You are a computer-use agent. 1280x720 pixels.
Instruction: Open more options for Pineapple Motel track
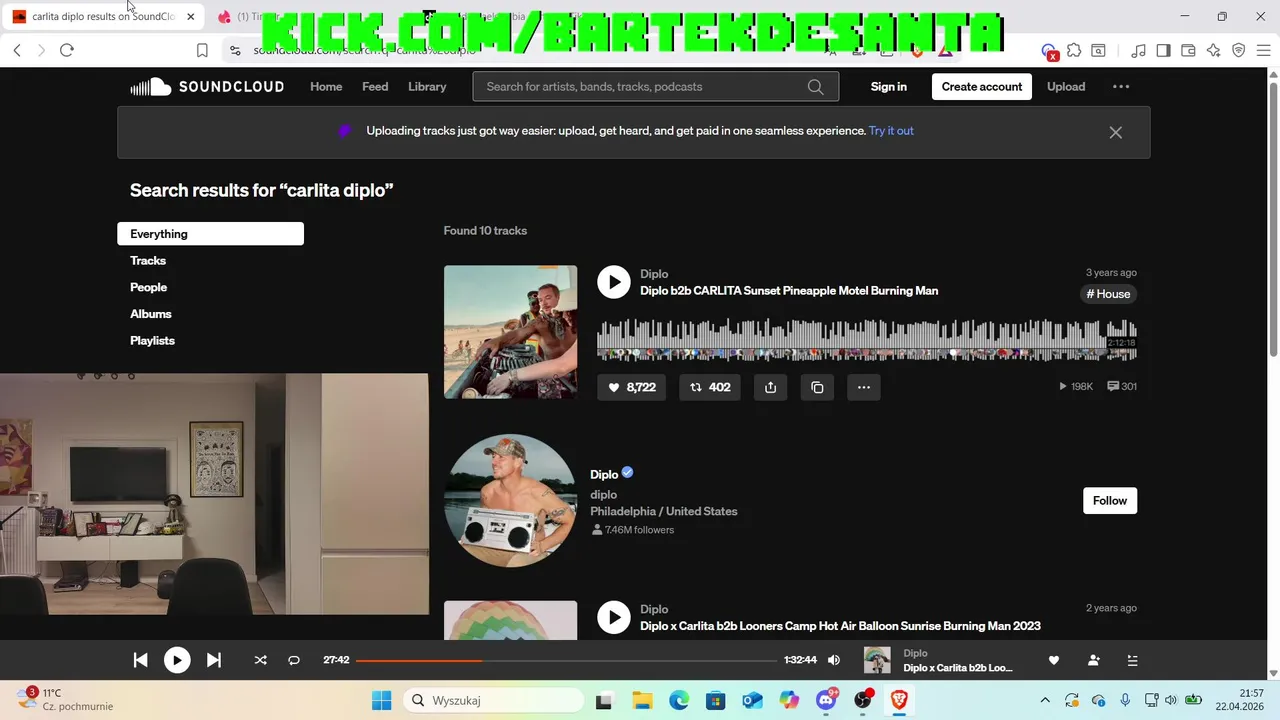click(x=864, y=387)
